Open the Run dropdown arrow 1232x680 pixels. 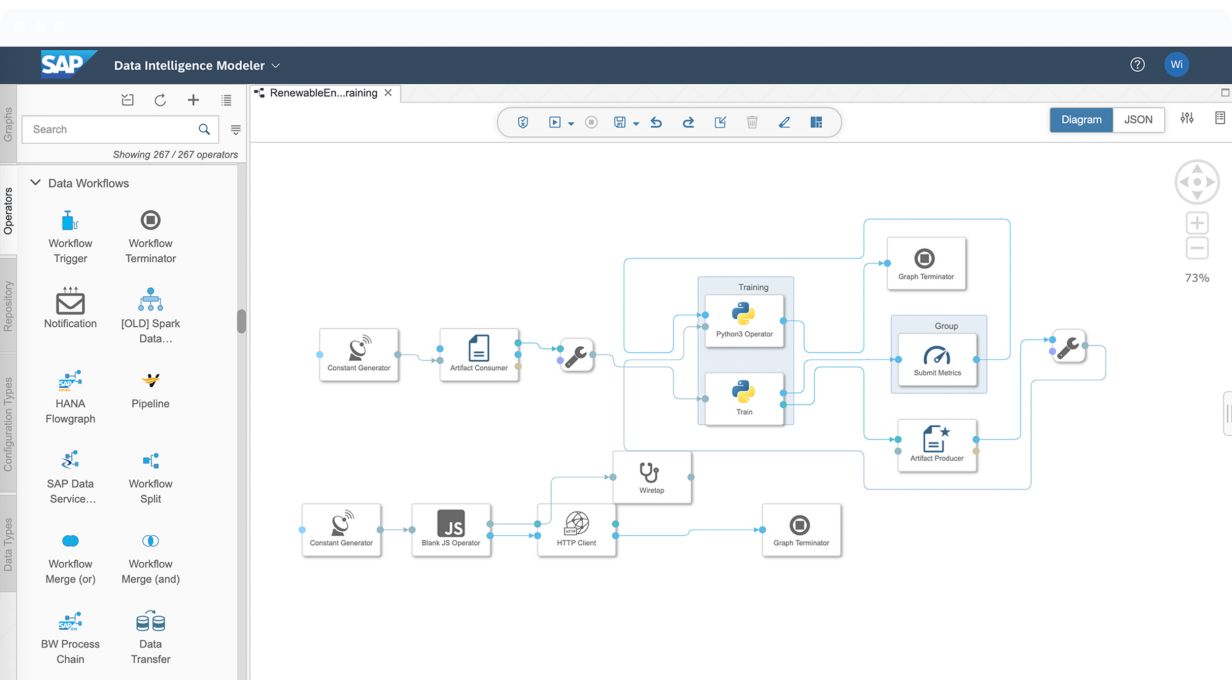pos(571,123)
